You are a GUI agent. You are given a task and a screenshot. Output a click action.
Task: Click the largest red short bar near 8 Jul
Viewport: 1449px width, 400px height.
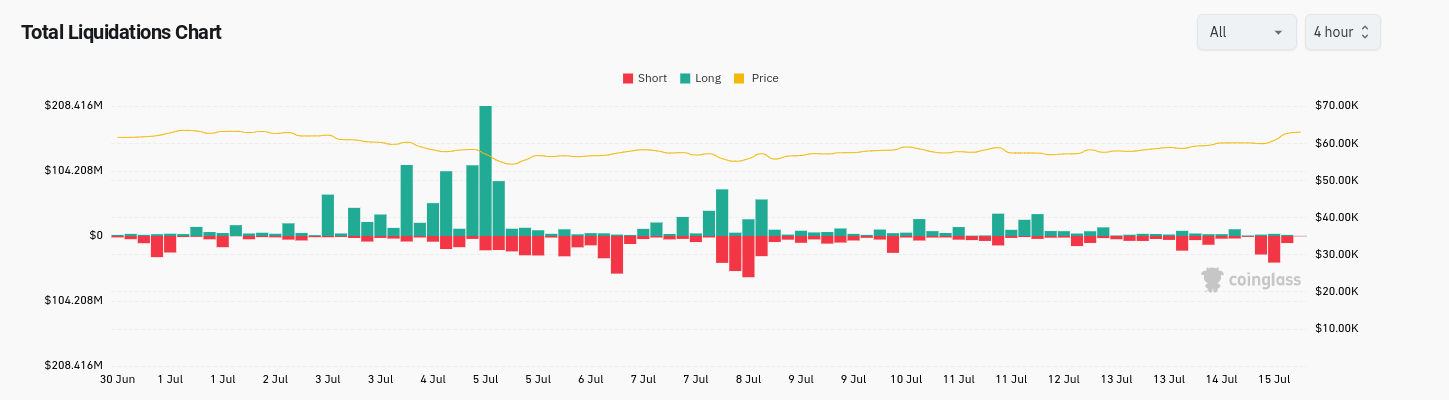pyautogui.click(x=748, y=256)
